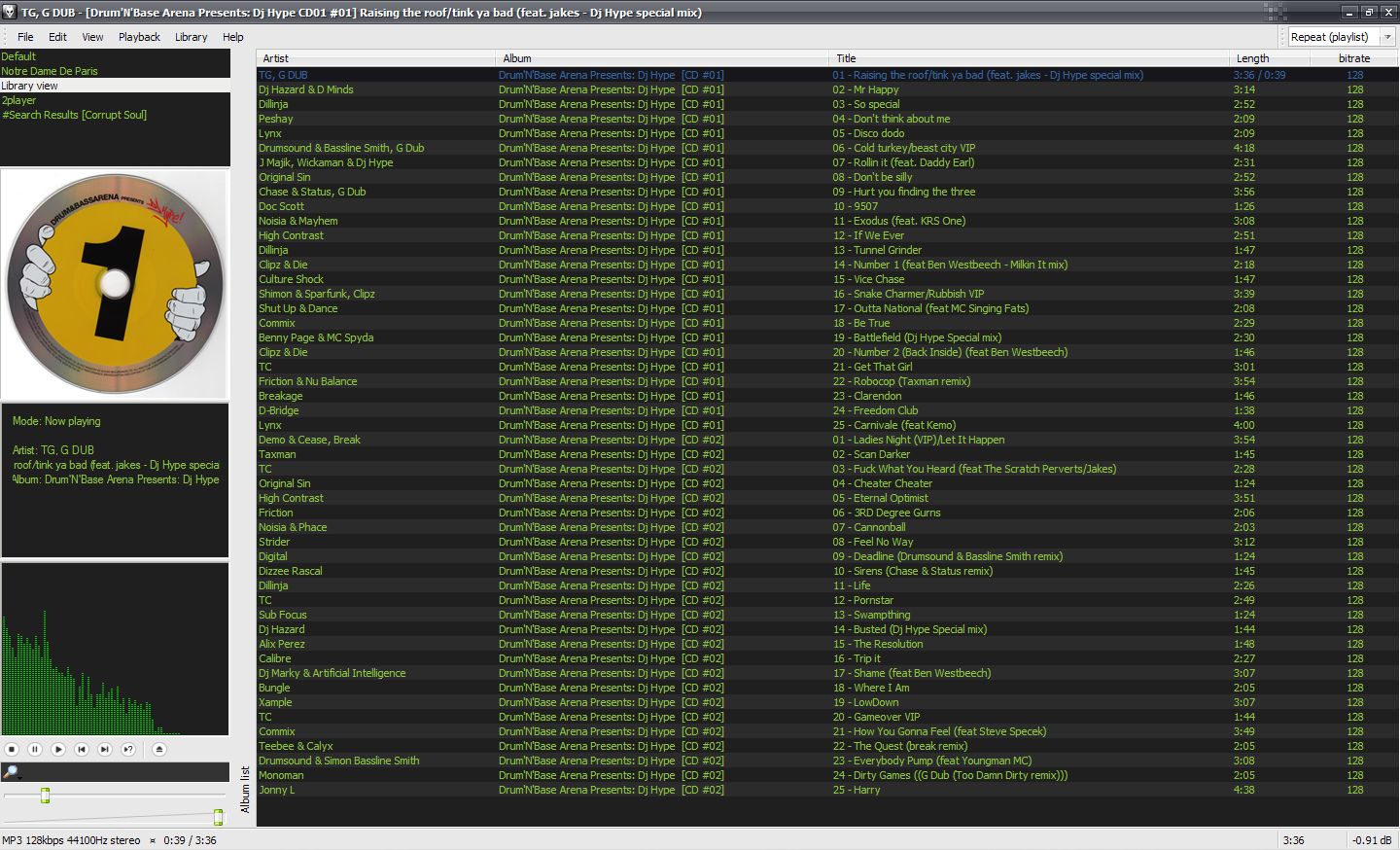Open the View menu

click(x=92, y=37)
